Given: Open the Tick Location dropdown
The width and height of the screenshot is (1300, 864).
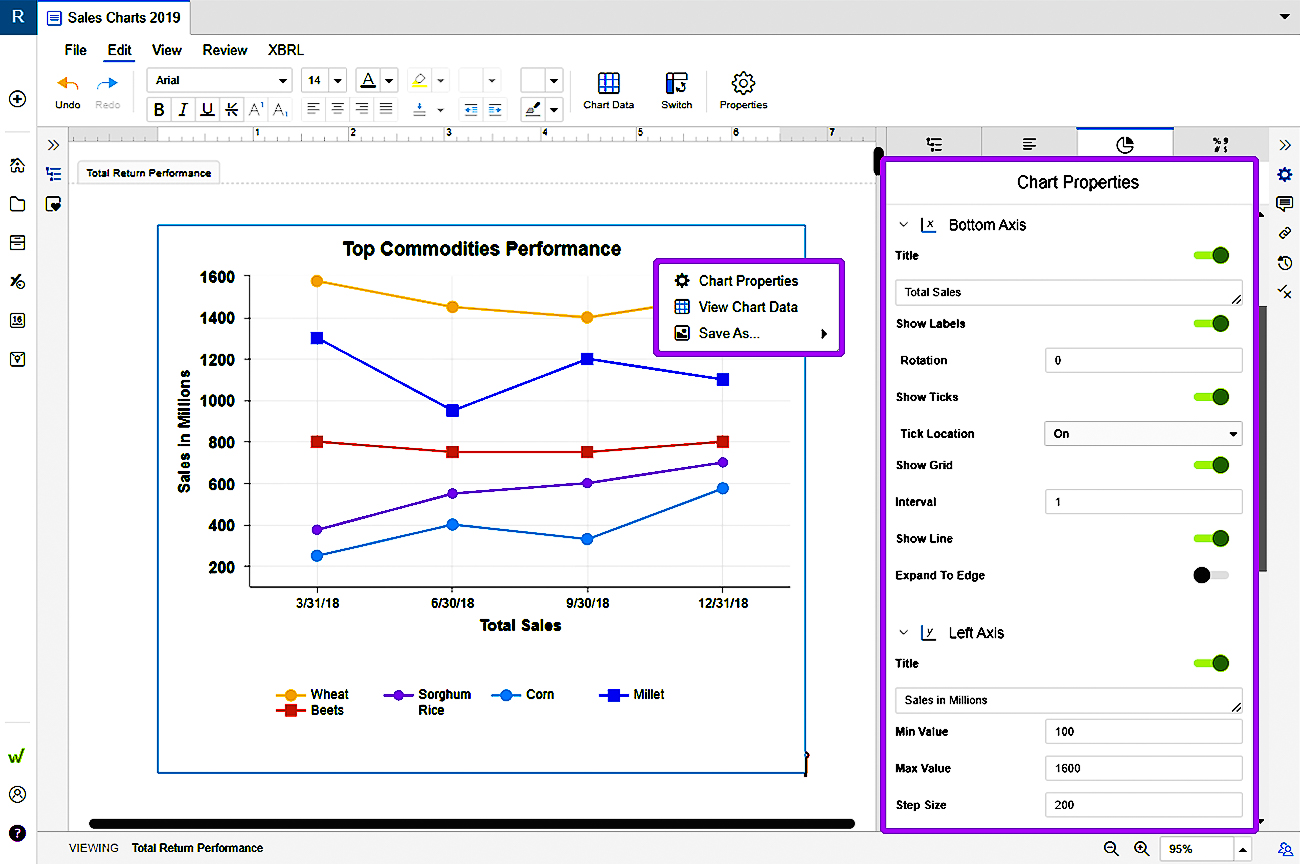Looking at the screenshot, I should pos(1143,434).
